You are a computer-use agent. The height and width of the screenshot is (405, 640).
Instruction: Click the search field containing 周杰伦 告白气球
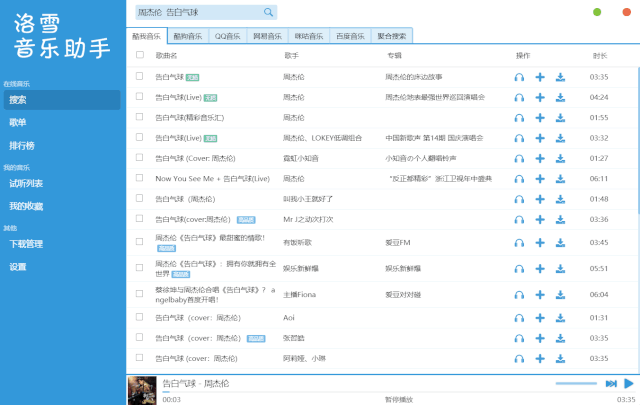click(198, 12)
